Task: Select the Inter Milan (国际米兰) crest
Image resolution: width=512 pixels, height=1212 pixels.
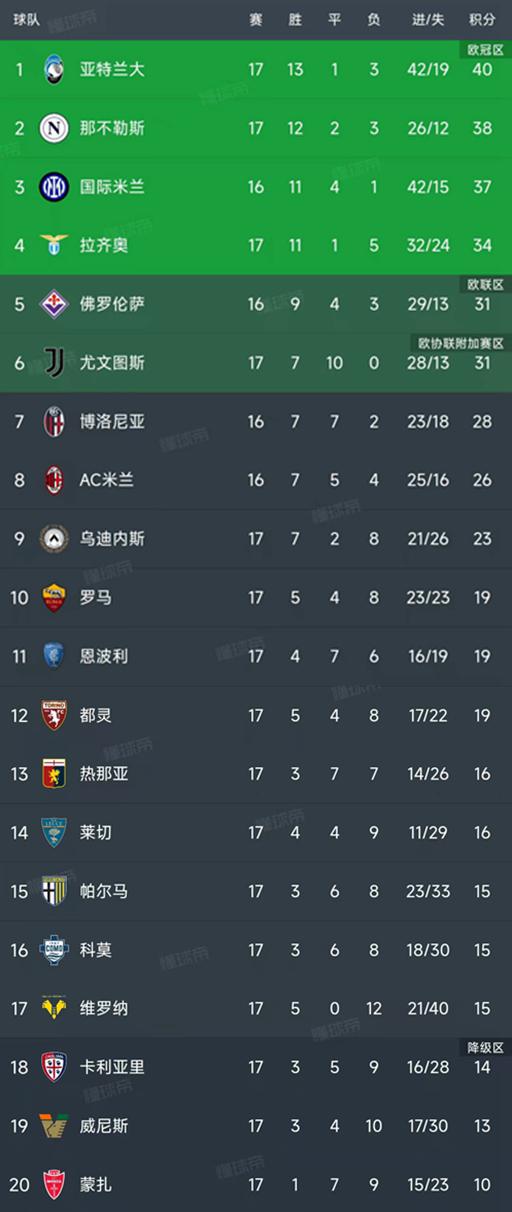Action: click(x=53, y=187)
